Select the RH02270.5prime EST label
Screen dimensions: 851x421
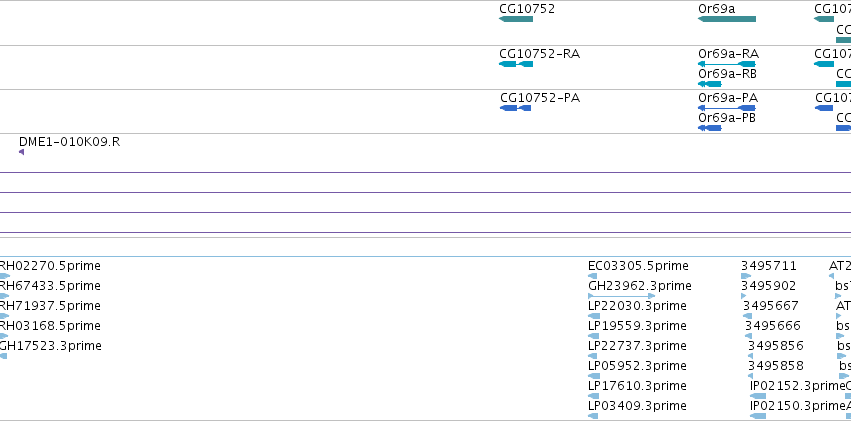[49, 266]
